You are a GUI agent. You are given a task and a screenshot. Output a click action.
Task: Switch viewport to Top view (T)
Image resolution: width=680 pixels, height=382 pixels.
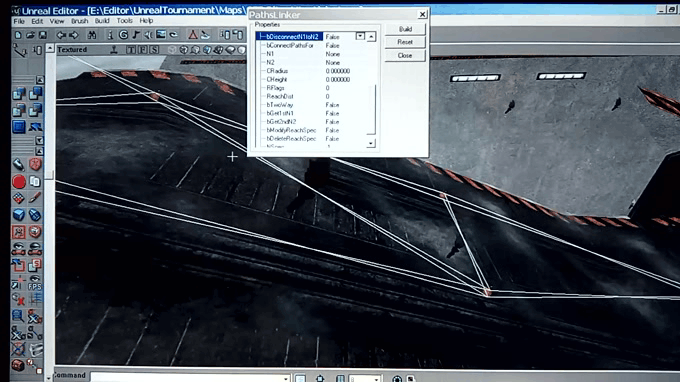(x=131, y=50)
